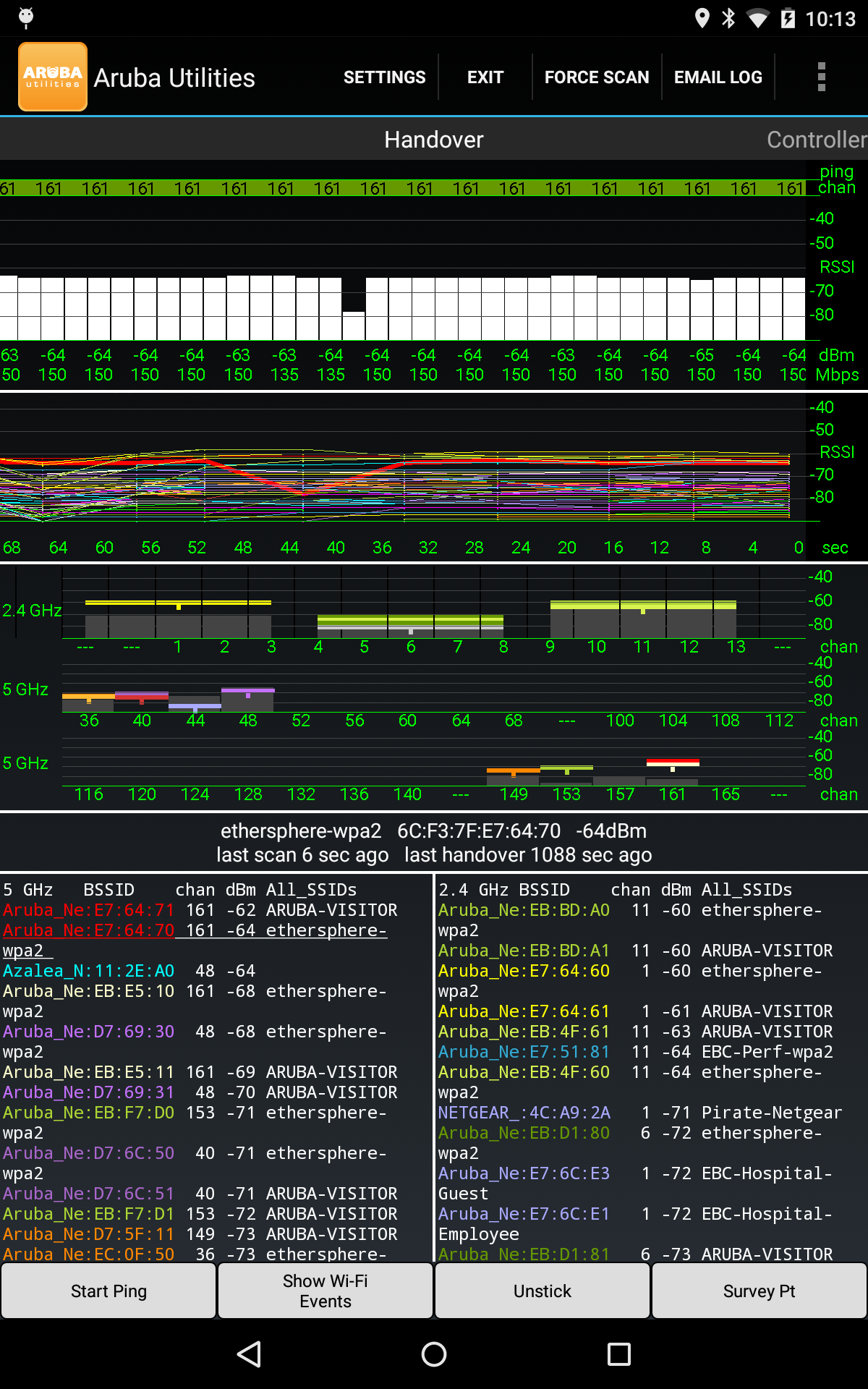This screenshot has height=1389, width=868.
Task: Select the Aruba_Ne:E7:64:71 row
Action: [x=200, y=910]
